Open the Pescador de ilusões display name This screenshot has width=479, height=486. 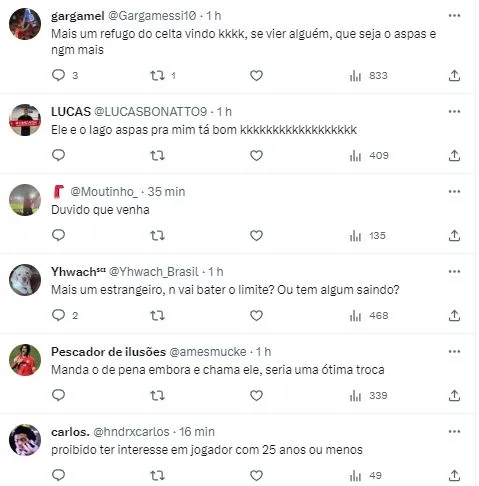pyautogui.click(x=108, y=352)
